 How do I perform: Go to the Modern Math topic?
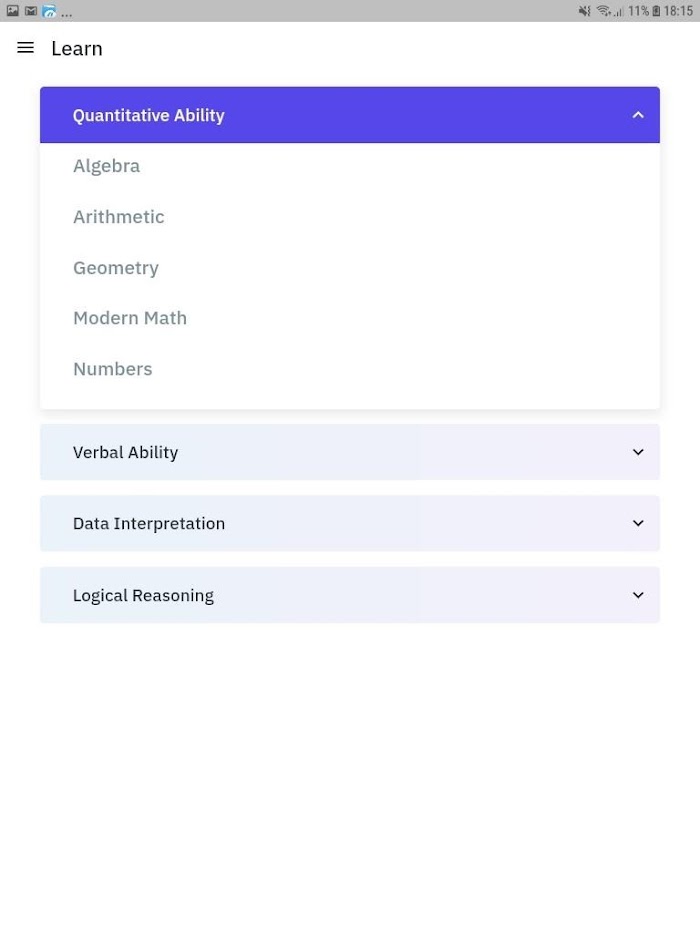coord(130,318)
